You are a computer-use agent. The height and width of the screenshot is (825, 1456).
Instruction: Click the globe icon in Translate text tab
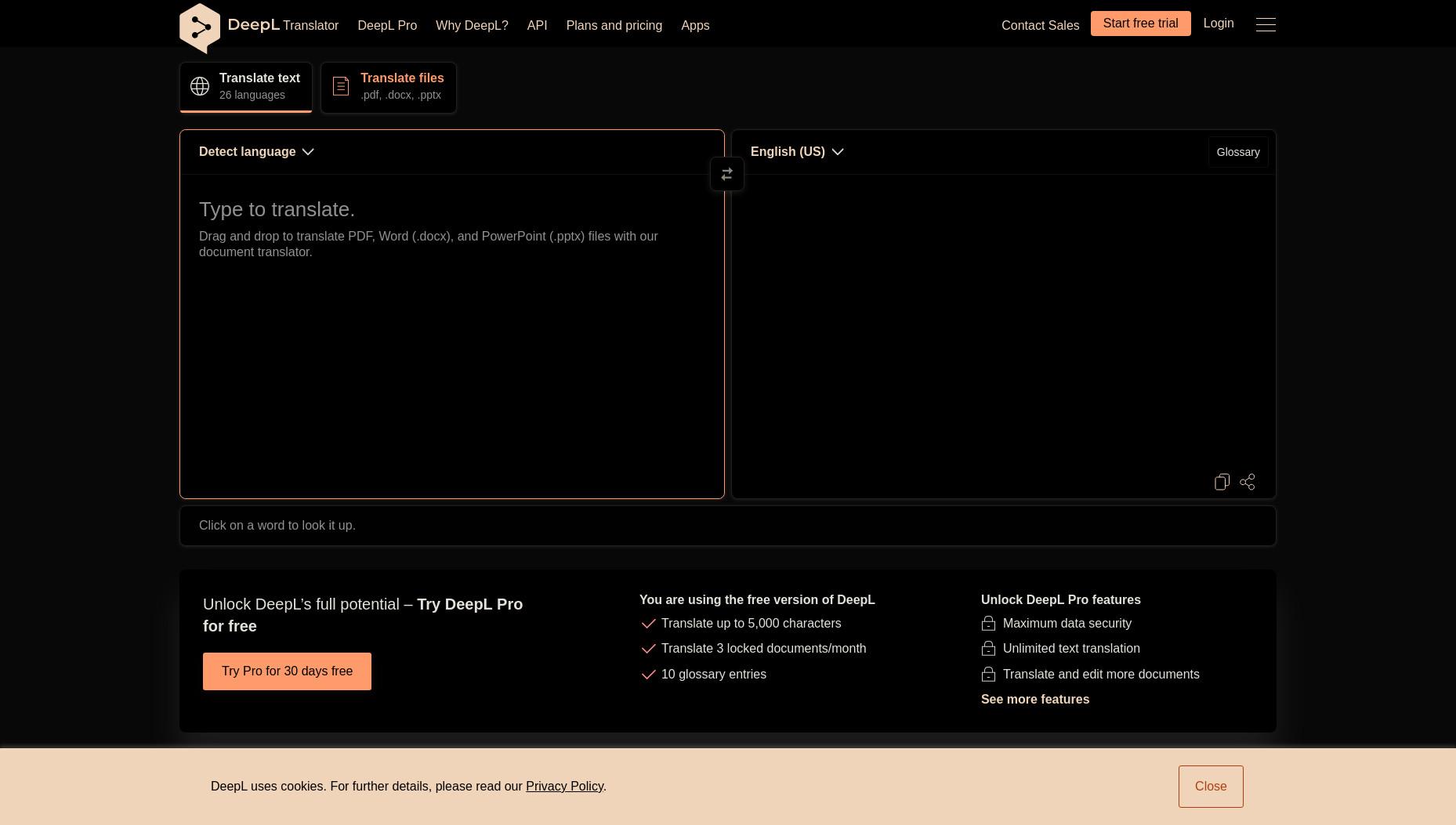200,86
